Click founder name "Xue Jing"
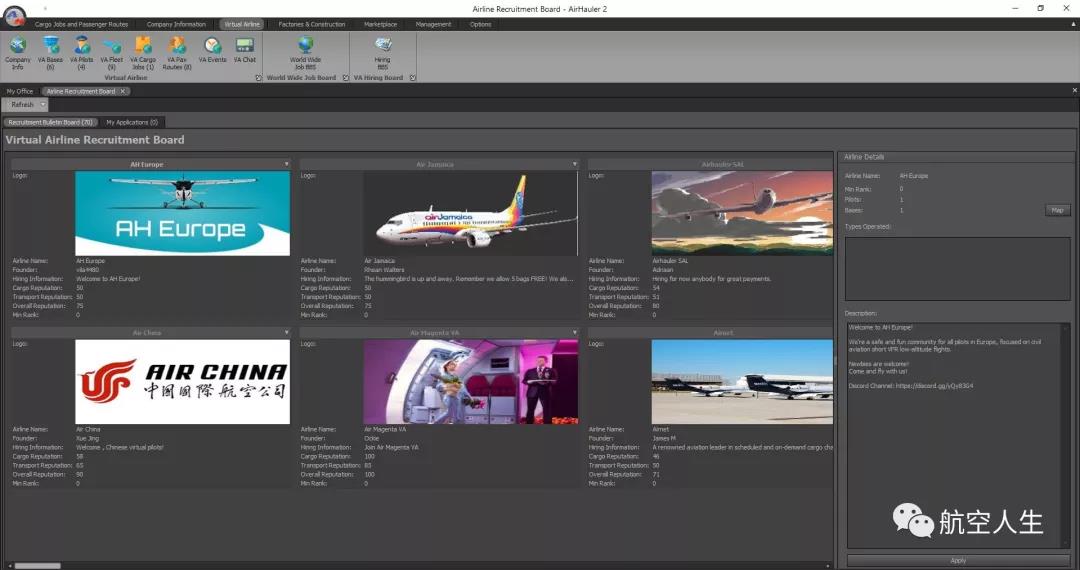The image size is (1080, 570). 87,439
